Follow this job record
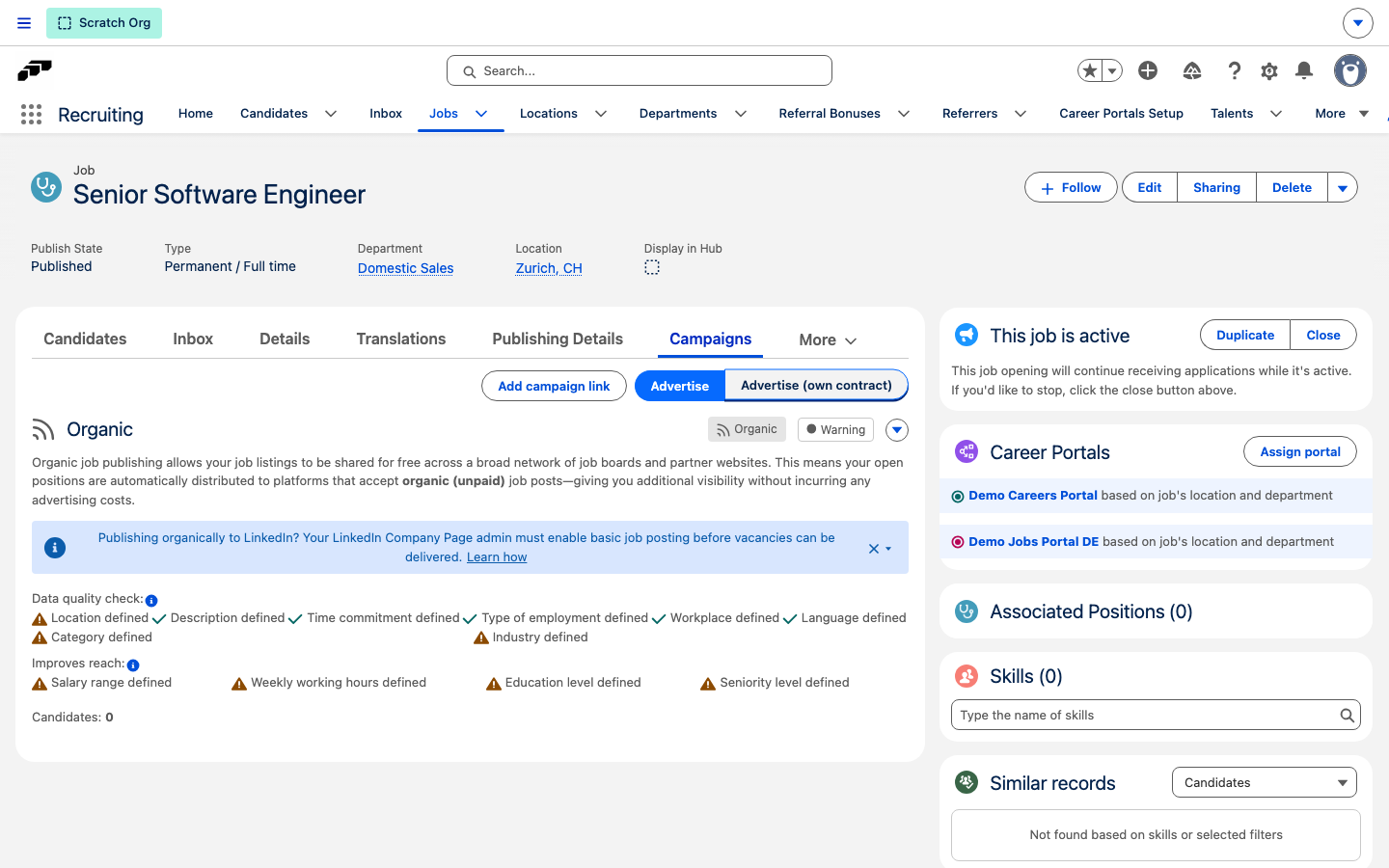 pyautogui.click(x=1071, y=188)
